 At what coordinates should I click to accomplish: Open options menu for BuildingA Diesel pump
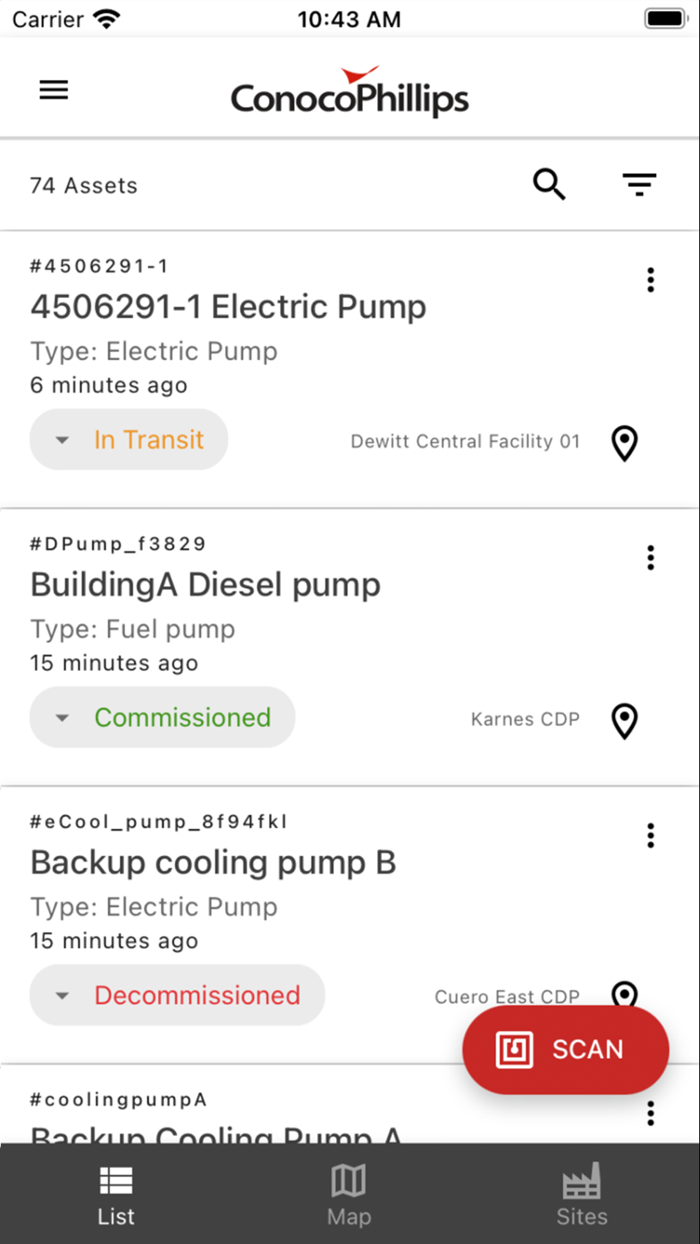(650, 558)
